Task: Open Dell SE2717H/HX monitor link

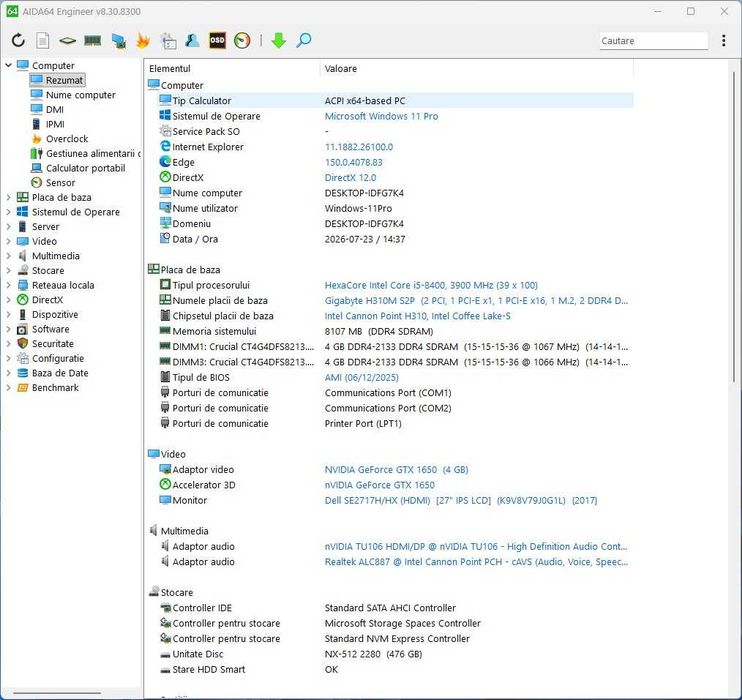Action: (x=461, y=500)
